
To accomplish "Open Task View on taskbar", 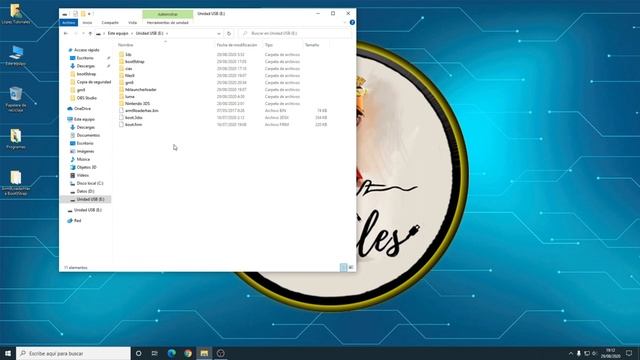I will (155, 353).
